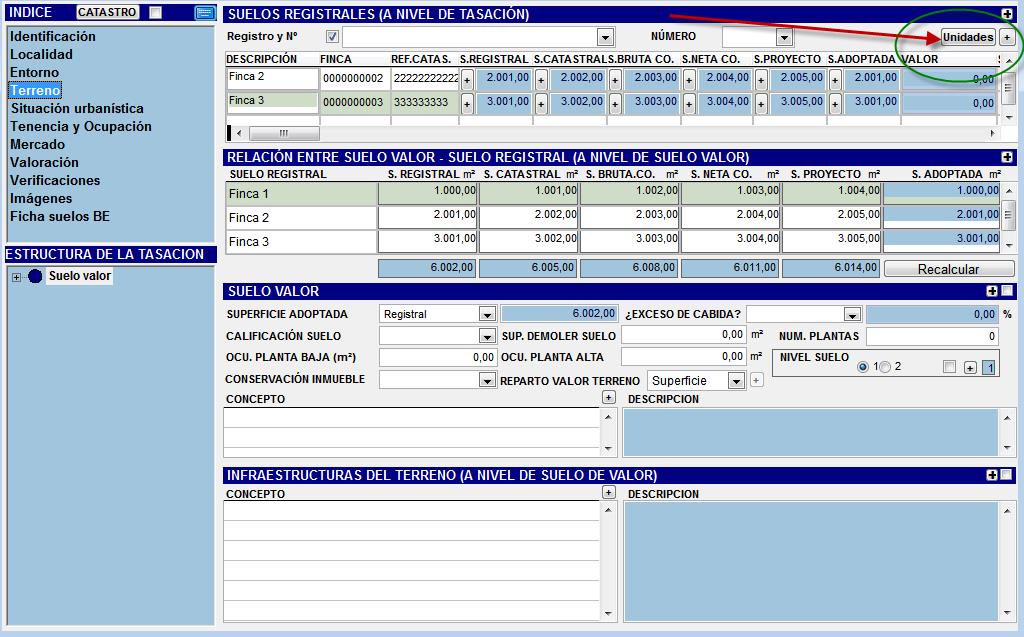Click the Unidades button
1024x637 pixels.
tap(968, 37)
